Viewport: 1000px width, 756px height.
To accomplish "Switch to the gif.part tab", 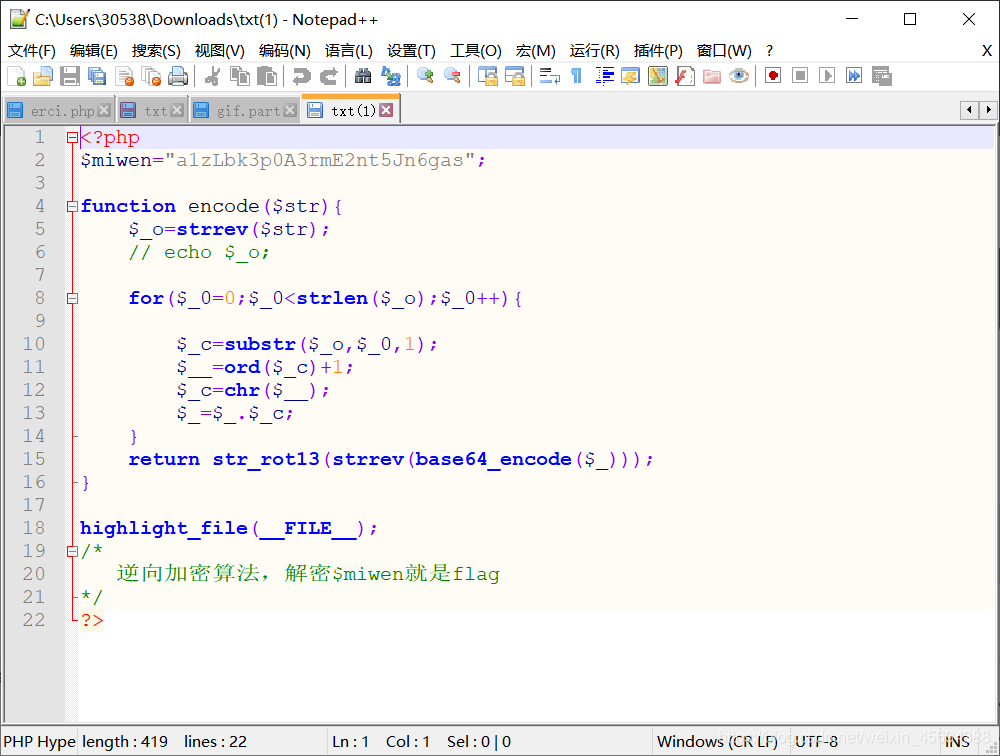I will [244, 110].
